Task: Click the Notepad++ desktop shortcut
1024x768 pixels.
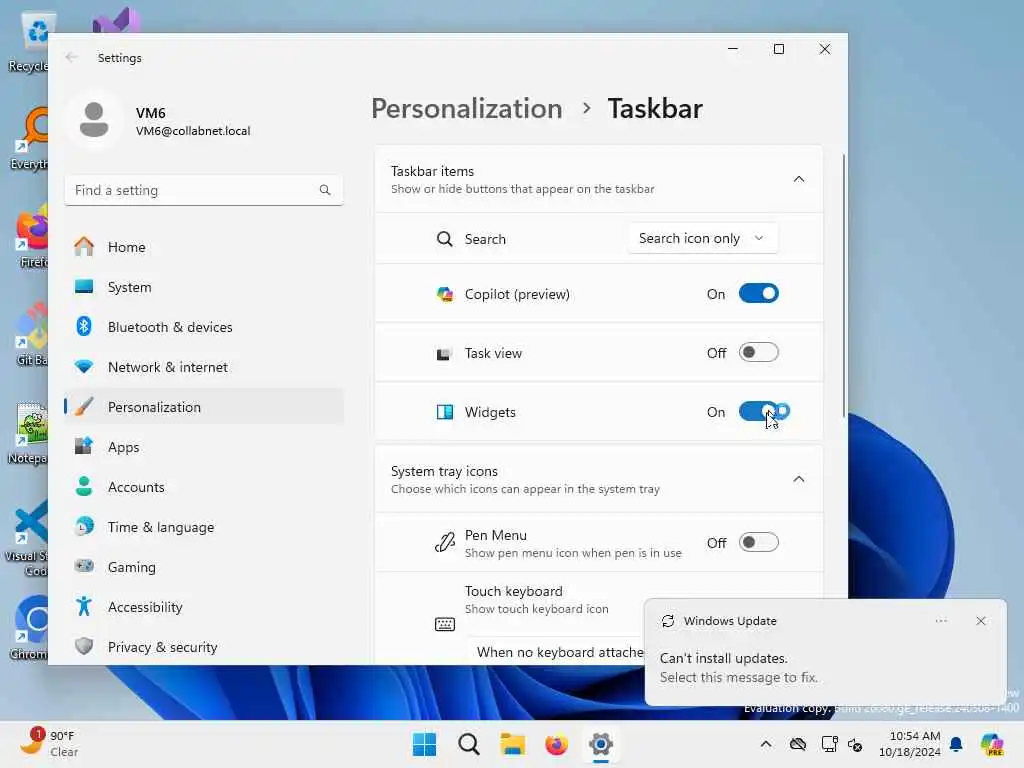Action: pos(29,432)
